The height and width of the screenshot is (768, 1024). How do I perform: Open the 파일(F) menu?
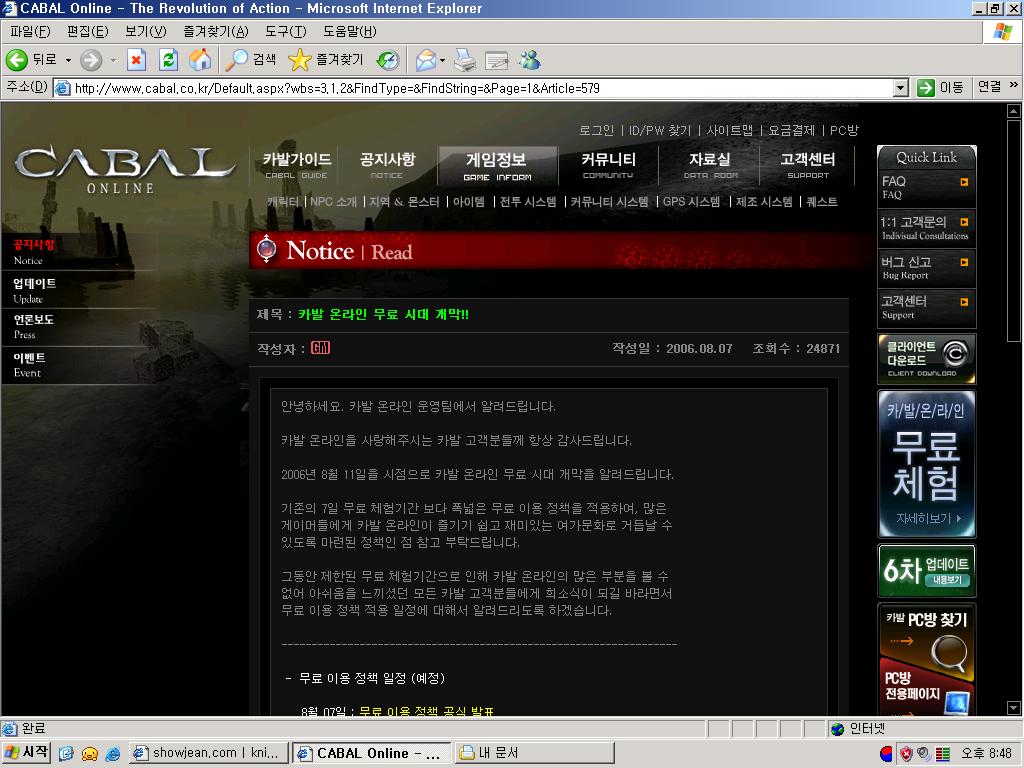coord(30,31)
